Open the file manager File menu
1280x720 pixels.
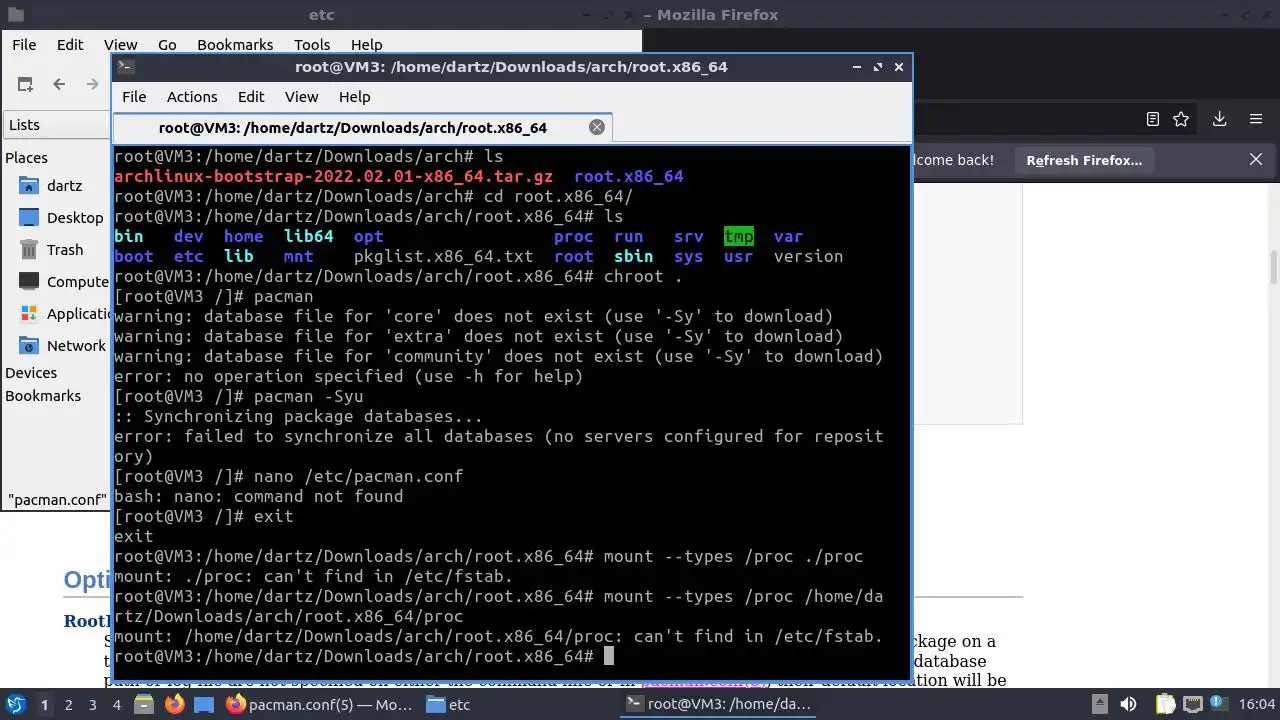[24, 45]
